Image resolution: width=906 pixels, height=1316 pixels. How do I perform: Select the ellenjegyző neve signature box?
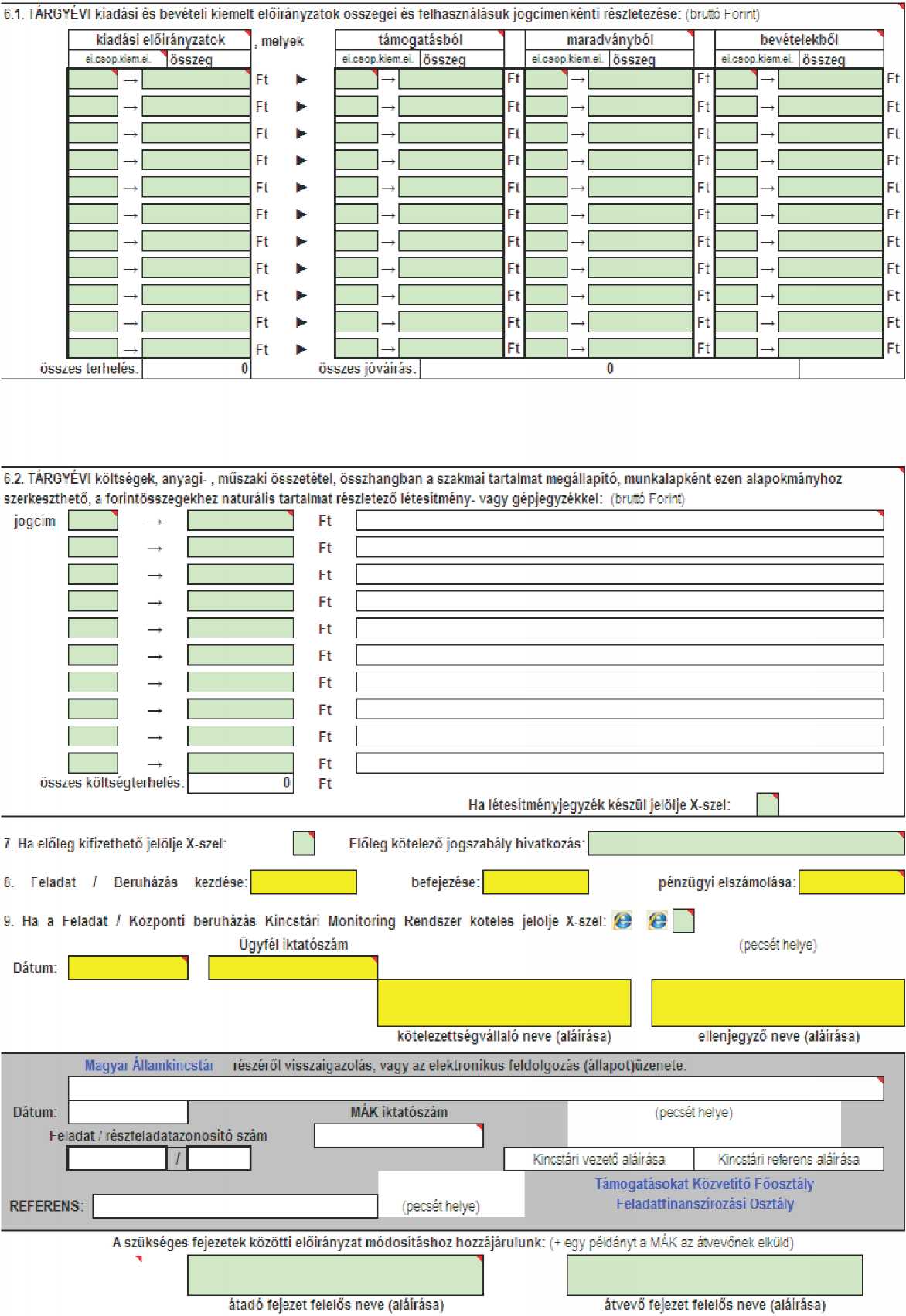778,1002
